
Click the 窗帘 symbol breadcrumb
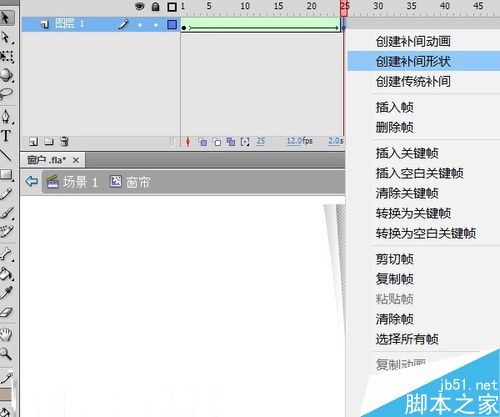[x=130, y=182]
